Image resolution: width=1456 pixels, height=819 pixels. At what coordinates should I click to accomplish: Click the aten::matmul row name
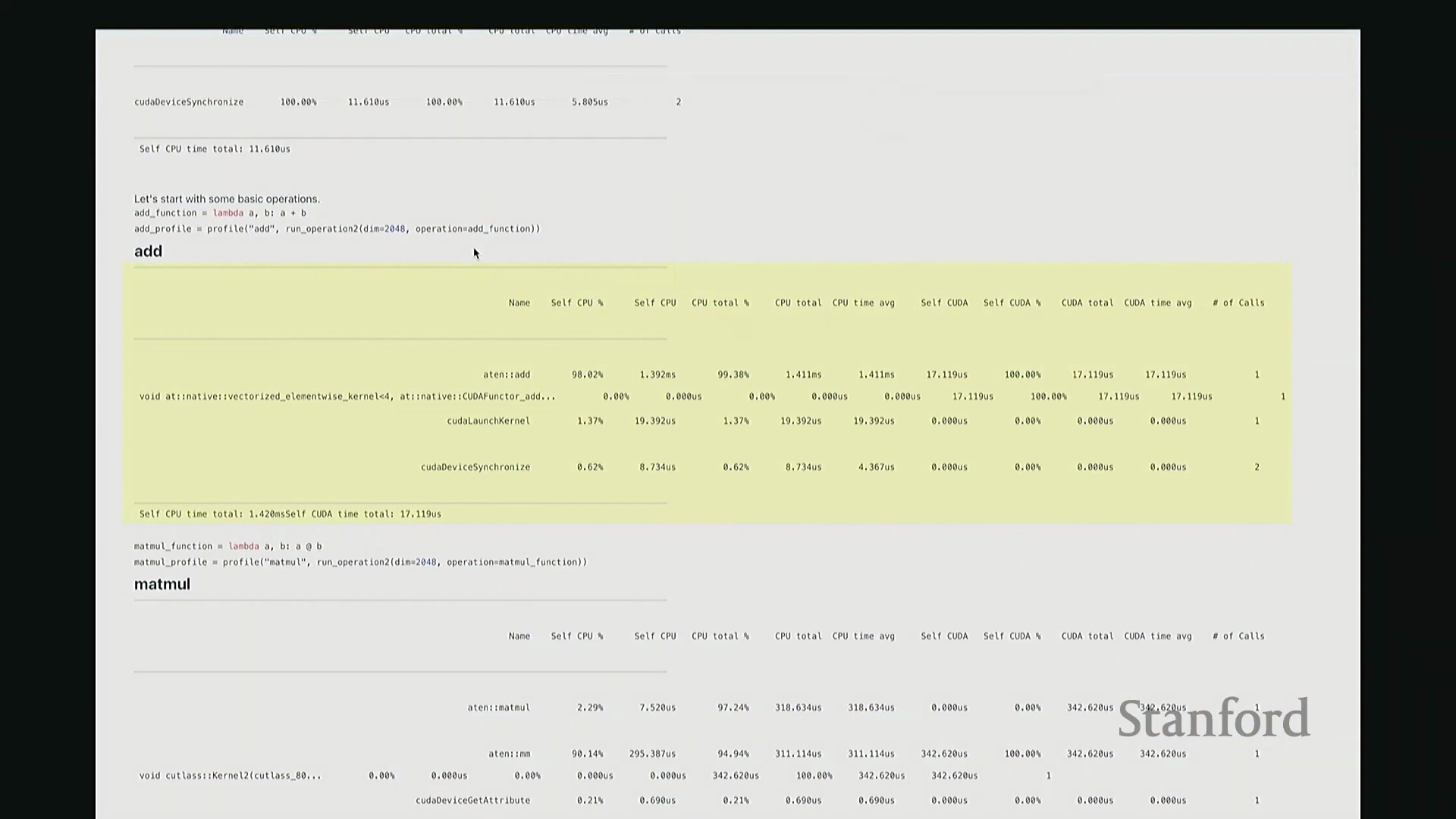click(498, 708)
